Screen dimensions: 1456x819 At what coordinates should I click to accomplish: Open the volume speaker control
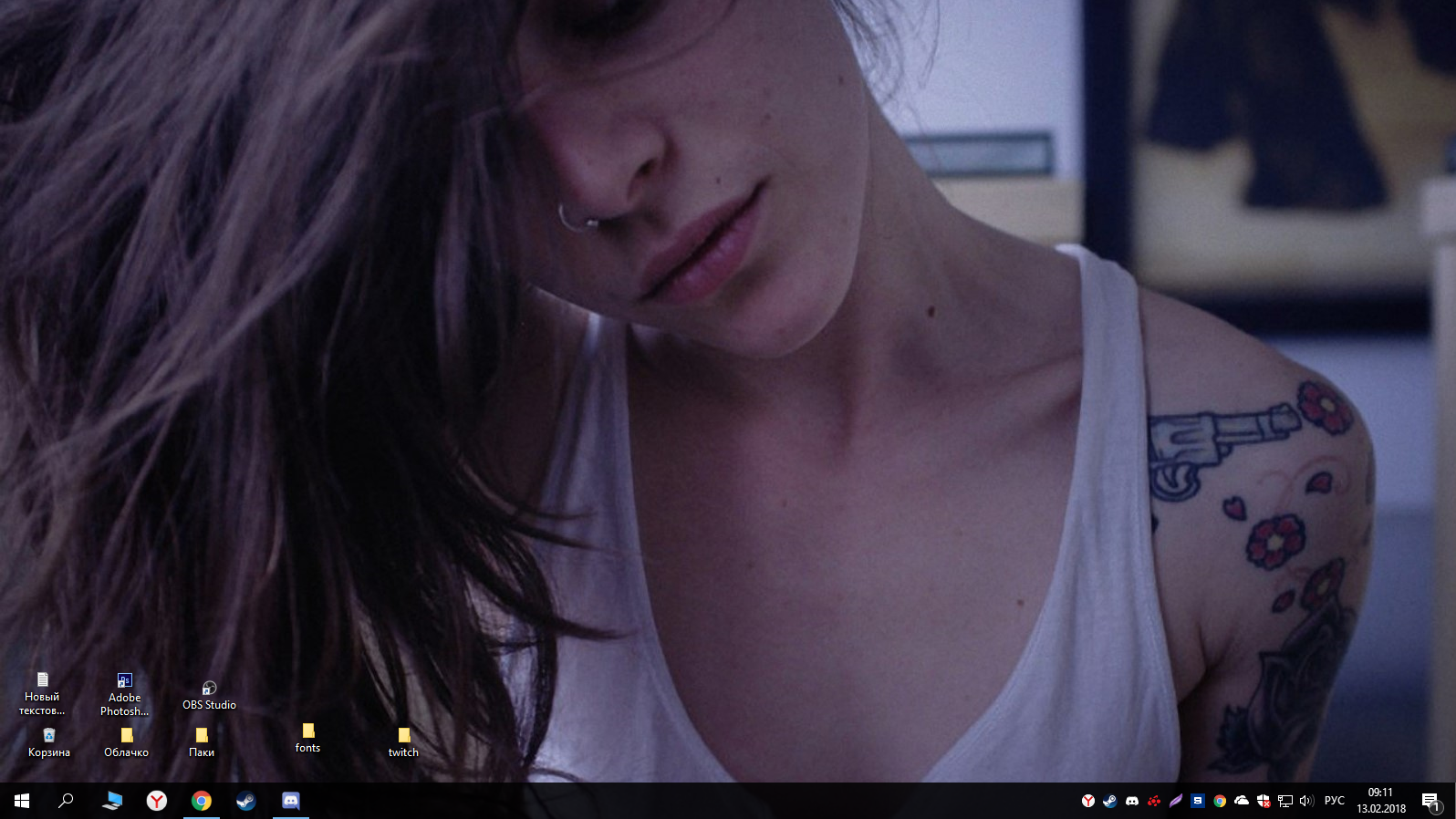[x=1306, y=801]
